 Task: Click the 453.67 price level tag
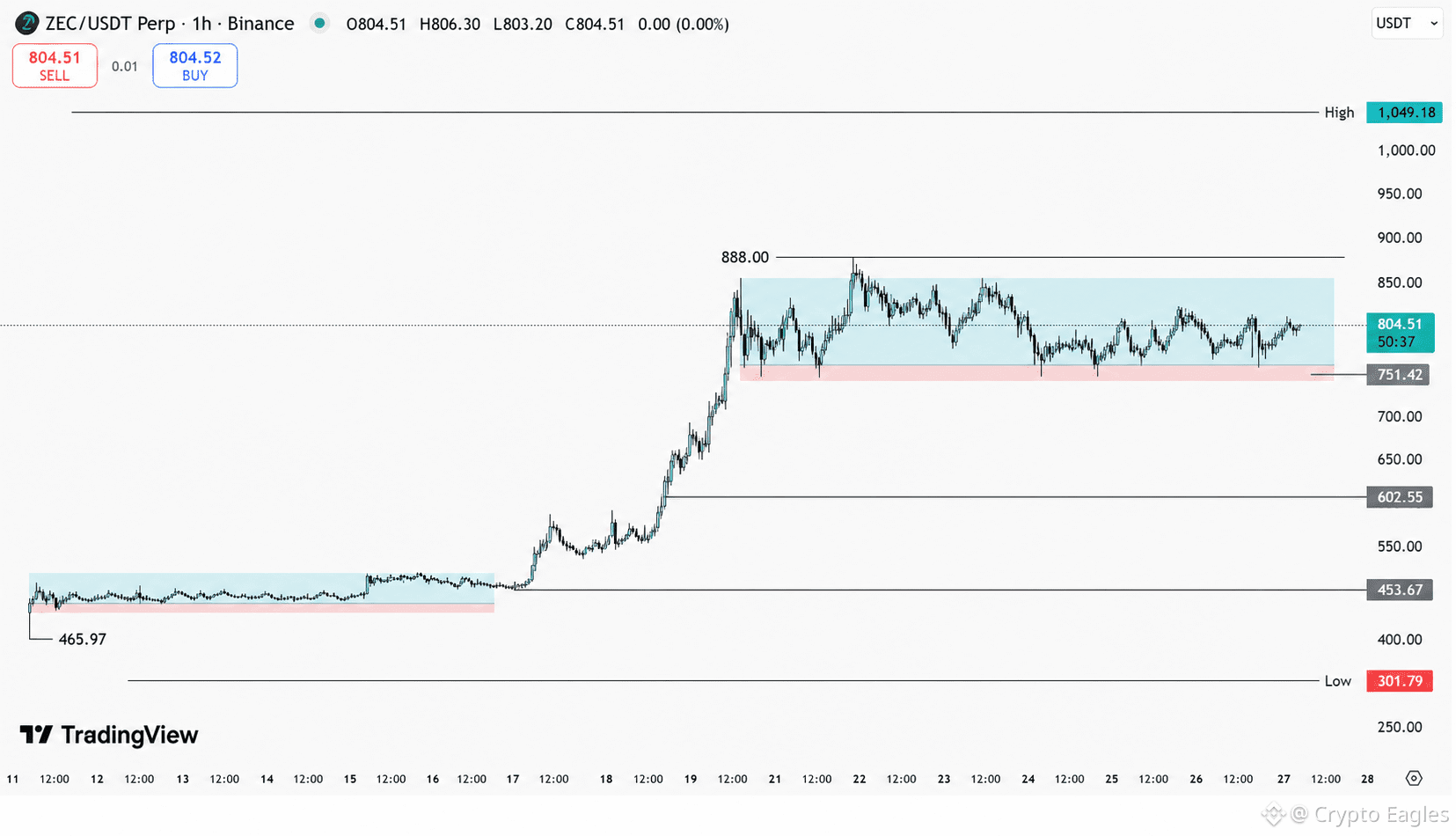click(x=1400, y=590)
